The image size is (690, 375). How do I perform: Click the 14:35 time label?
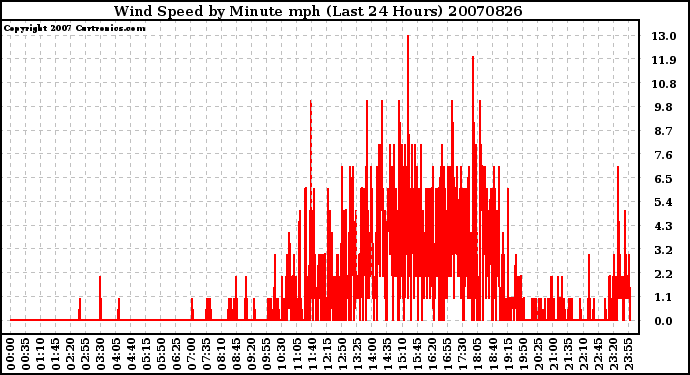pos(387,355)
